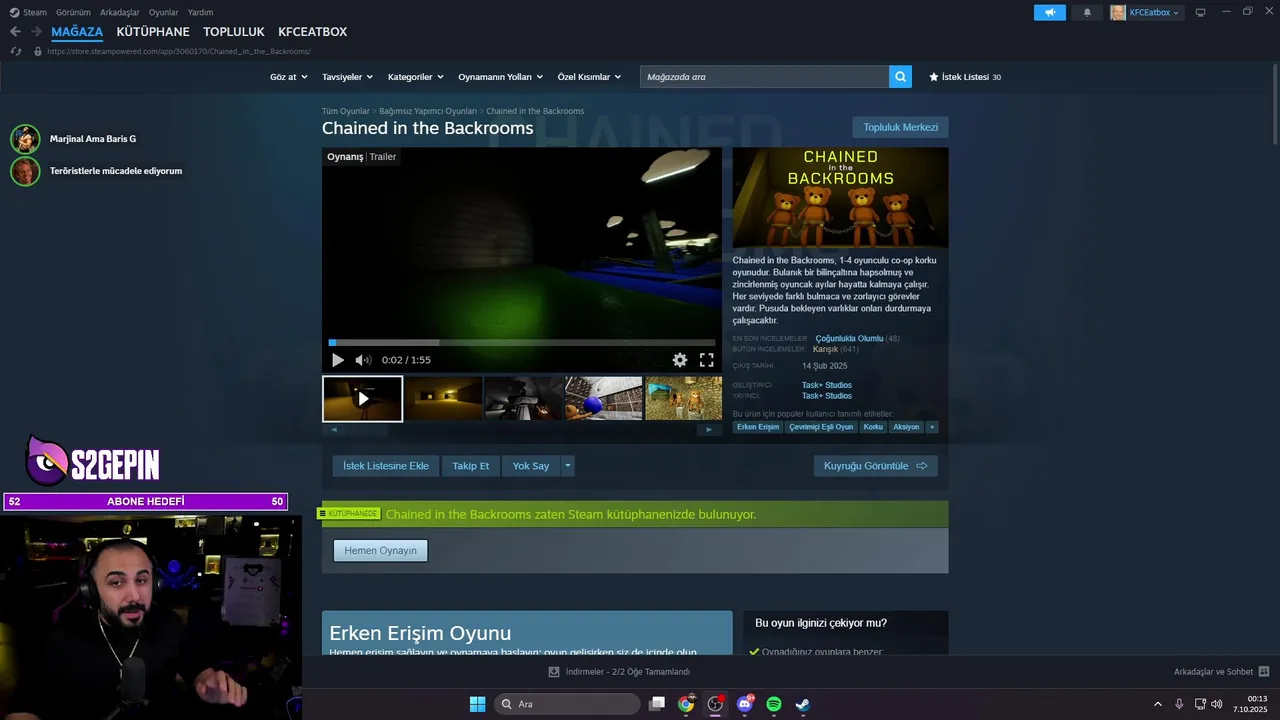Go back with the browser back arrow
Viewport: 1280px width, 720px height.
point(15,32)
